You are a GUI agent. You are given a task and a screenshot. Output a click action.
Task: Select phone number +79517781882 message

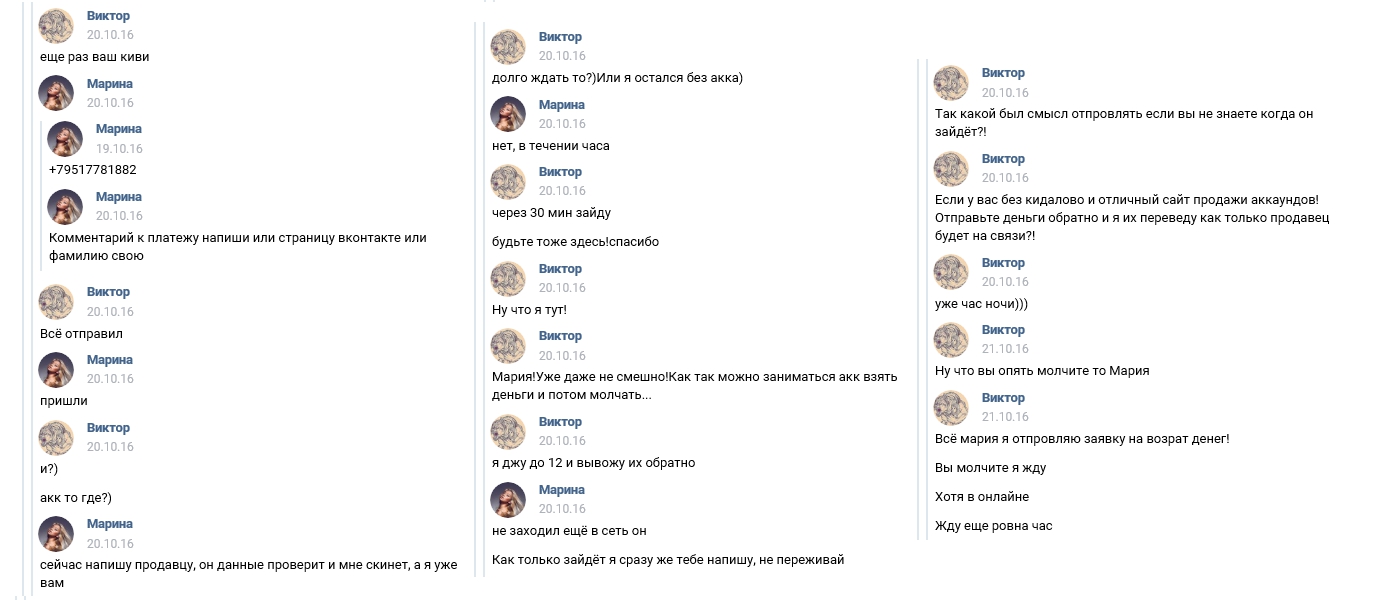(93, 170)
